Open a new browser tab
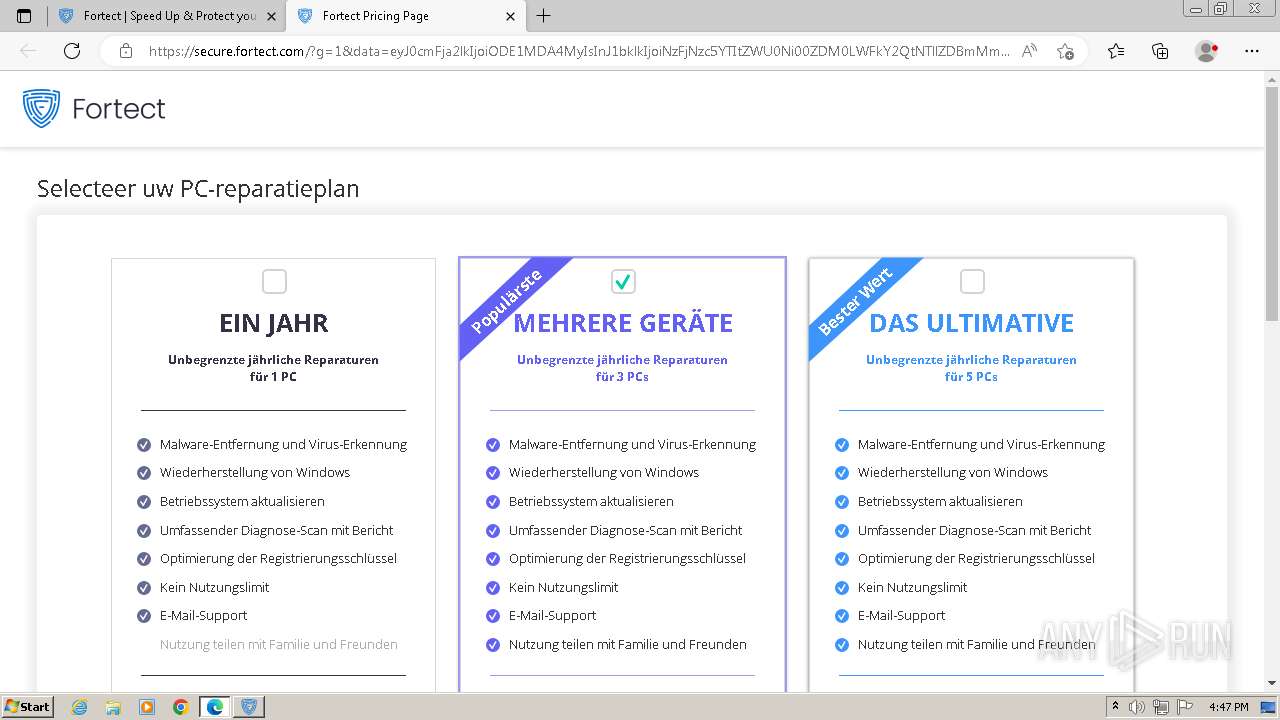The height and width of the screenshot is (720, 1280). click(x=544, y=16)
